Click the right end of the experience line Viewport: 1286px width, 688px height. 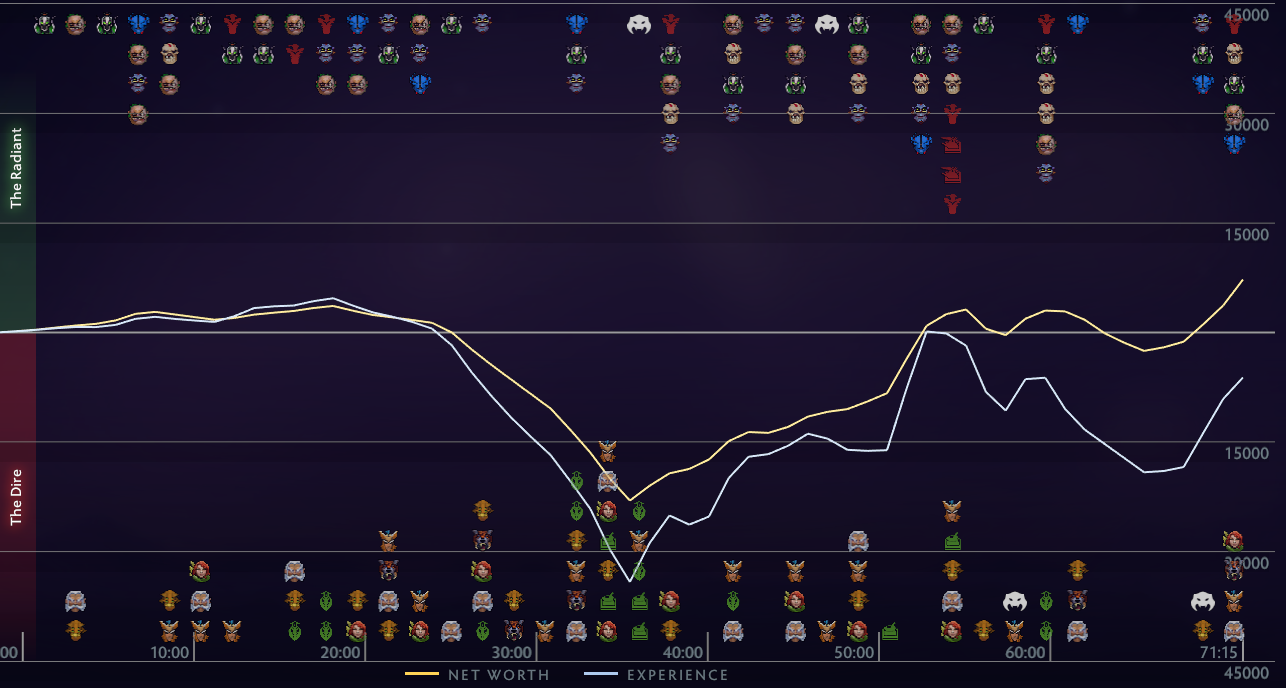[x=1243, y=378]
